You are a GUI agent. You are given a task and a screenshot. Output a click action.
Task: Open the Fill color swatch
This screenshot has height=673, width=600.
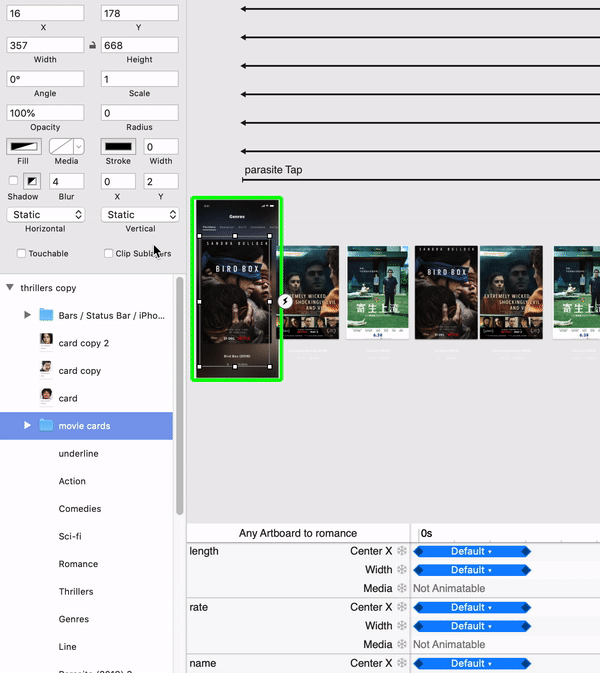click(x=24, y=147)
